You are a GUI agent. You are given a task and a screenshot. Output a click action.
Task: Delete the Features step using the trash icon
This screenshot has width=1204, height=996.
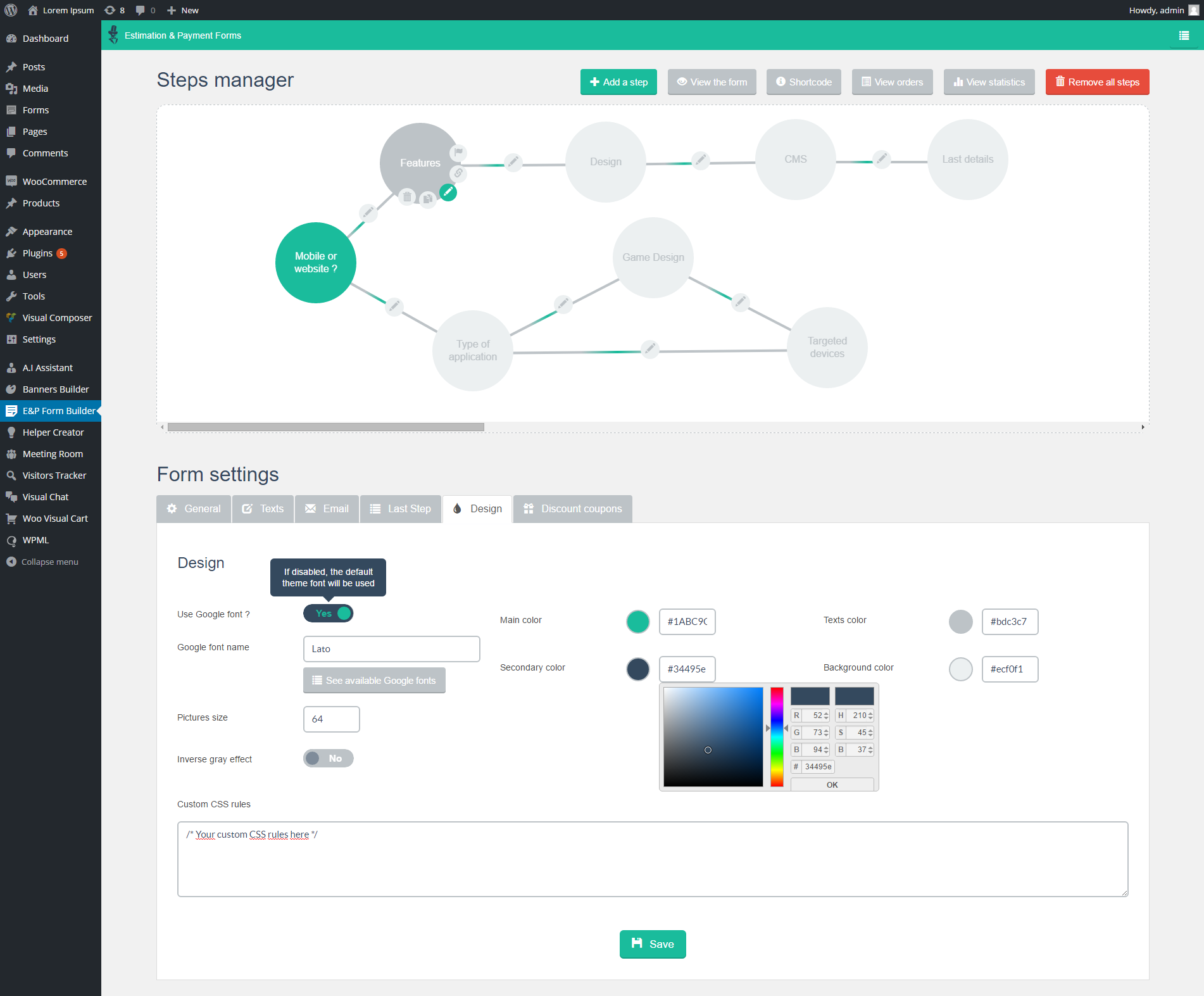click(x=407, y=197)
